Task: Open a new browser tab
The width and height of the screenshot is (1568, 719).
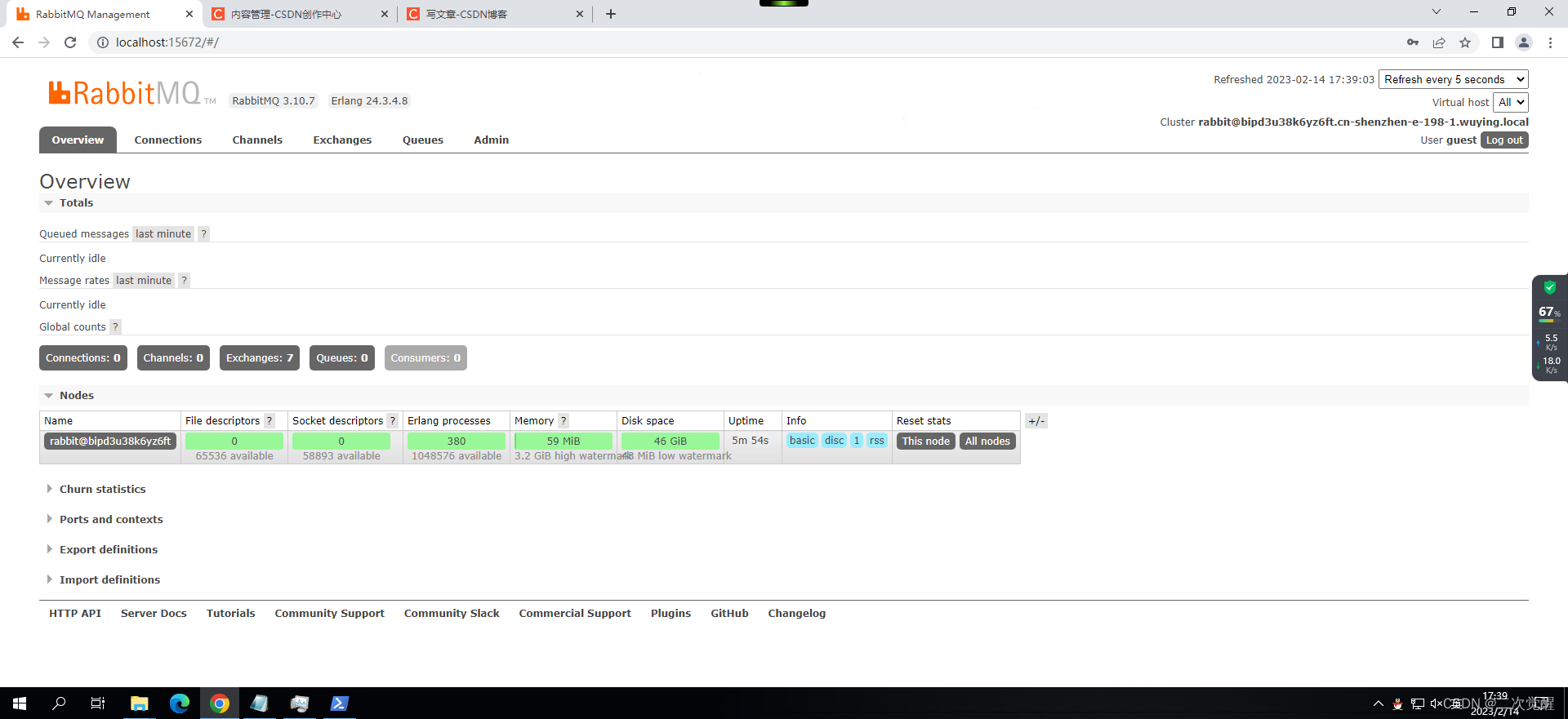Action: click(x=611, y=14)
